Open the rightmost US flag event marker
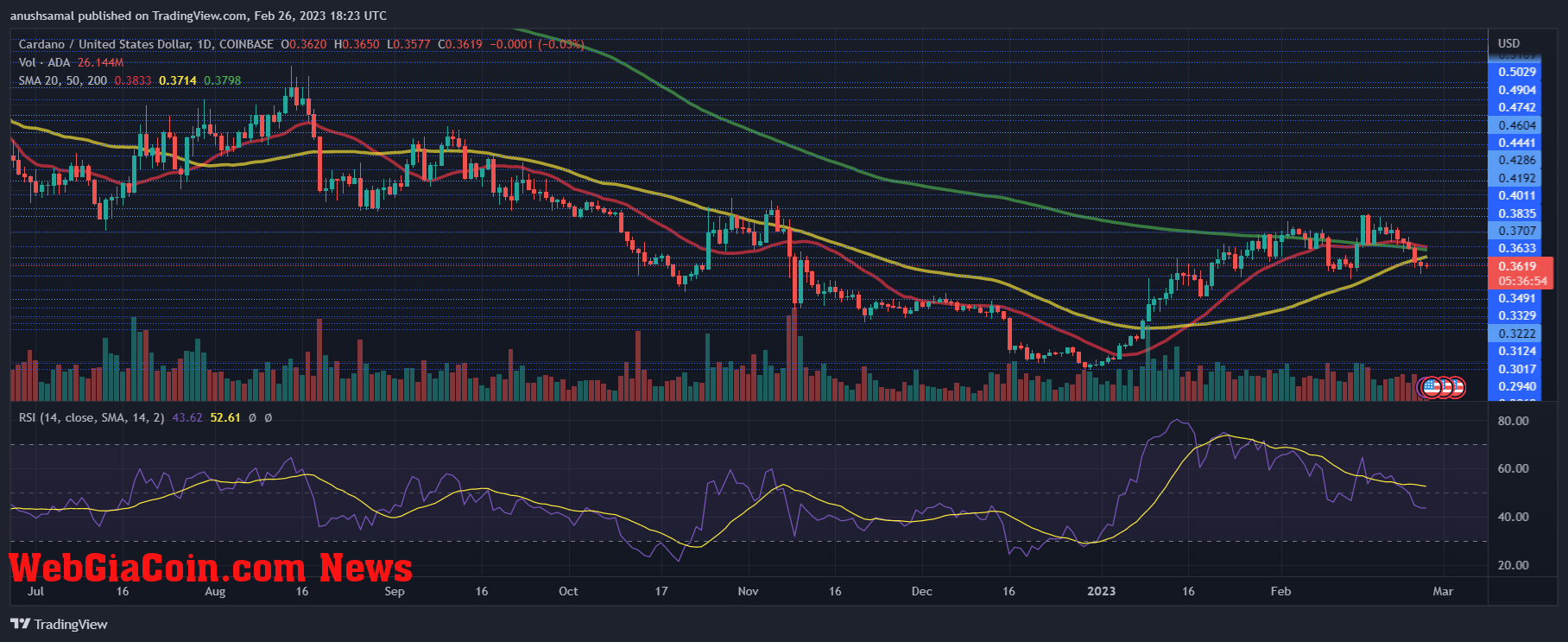This screenshot has height=642, width=1568. pyautogui.click(x=1456, y=388)
